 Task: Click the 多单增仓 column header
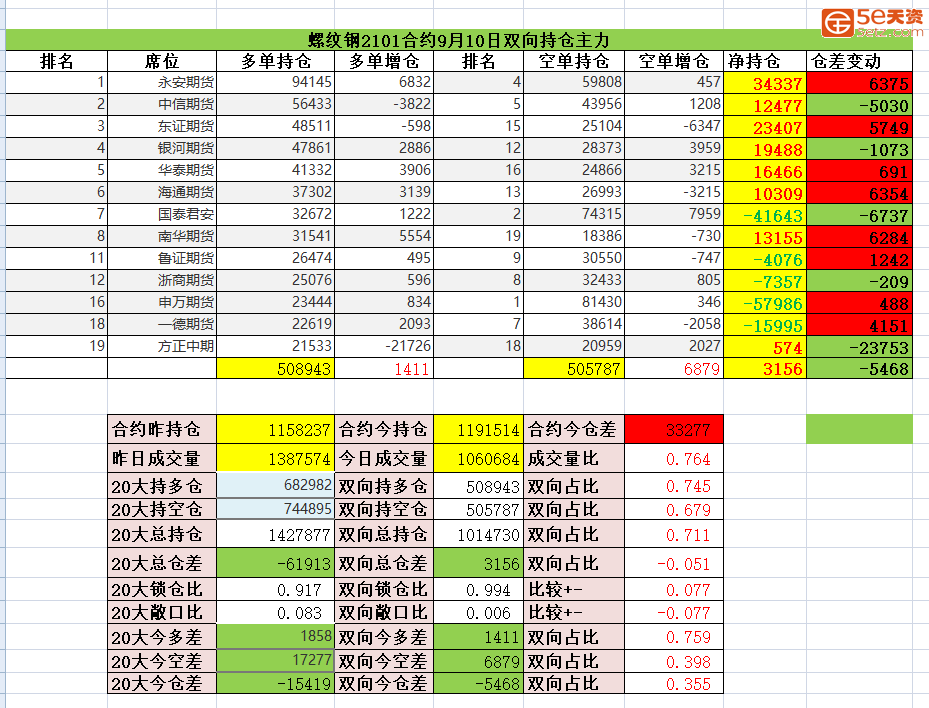coord(384,61)
